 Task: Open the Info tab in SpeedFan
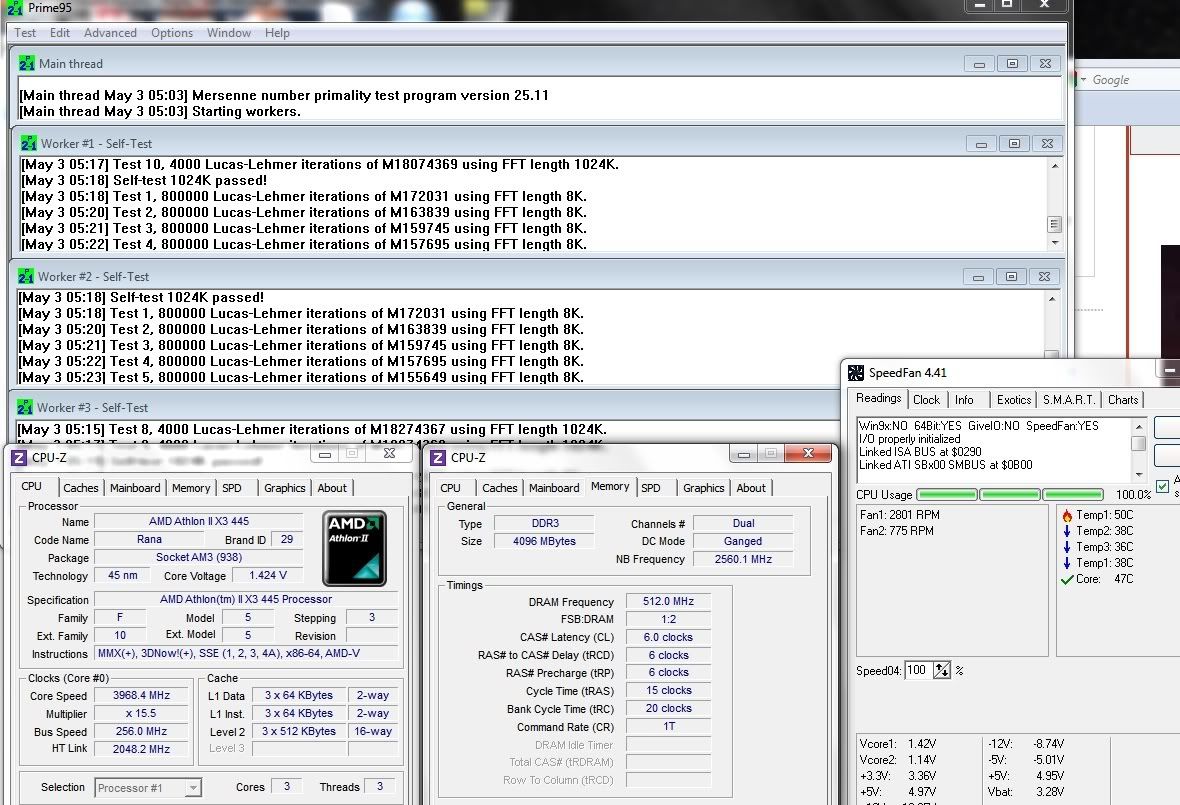tap(964, 399)
